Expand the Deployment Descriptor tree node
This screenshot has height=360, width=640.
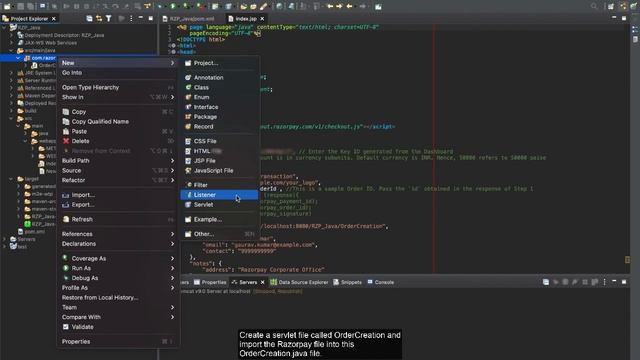point(11,35)
